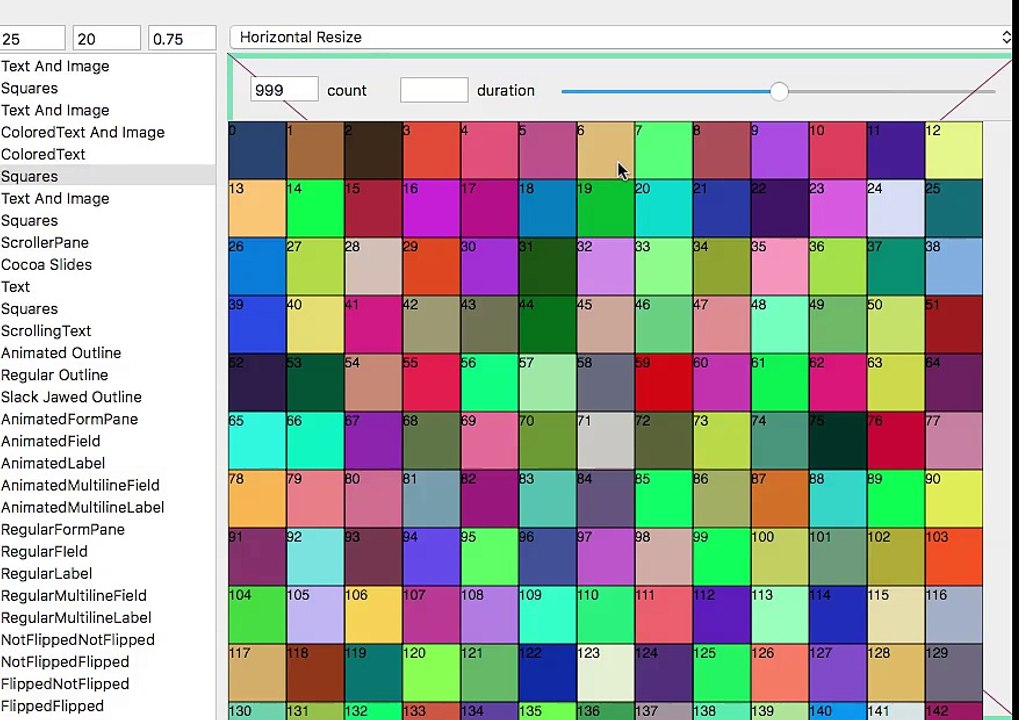Click the dark red square numbered 51

pos(954,324)
